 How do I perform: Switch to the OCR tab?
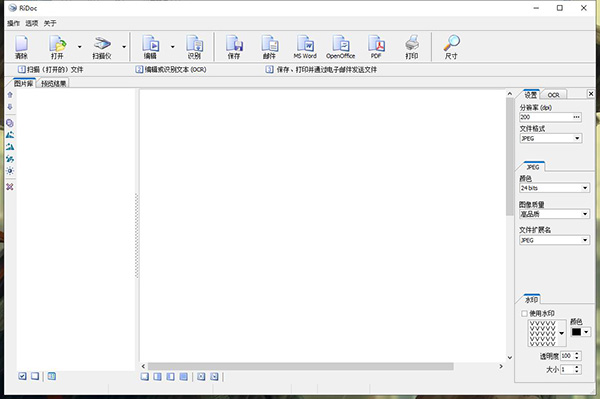[553, 95]
